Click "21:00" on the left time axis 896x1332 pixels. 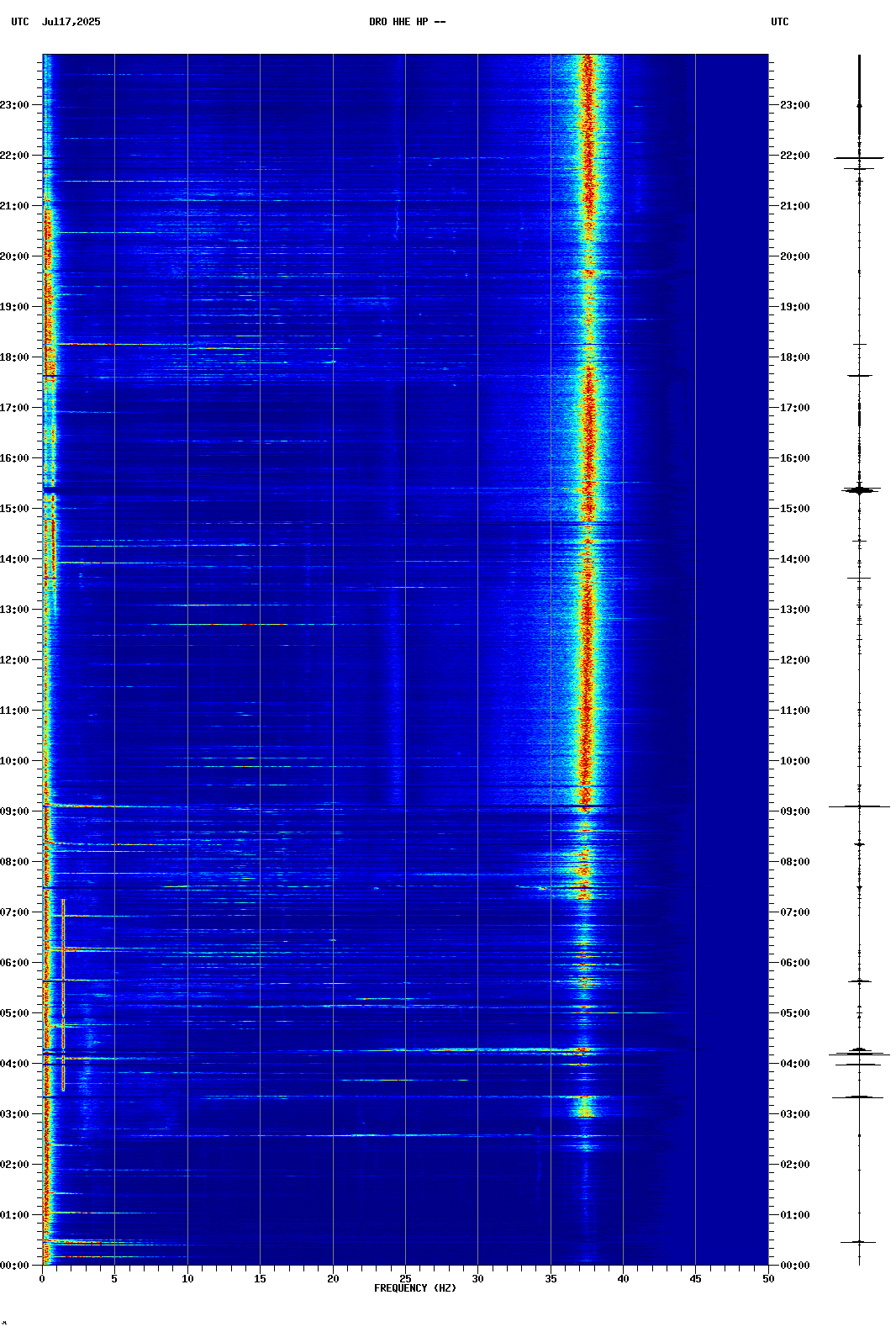point(14,206)
